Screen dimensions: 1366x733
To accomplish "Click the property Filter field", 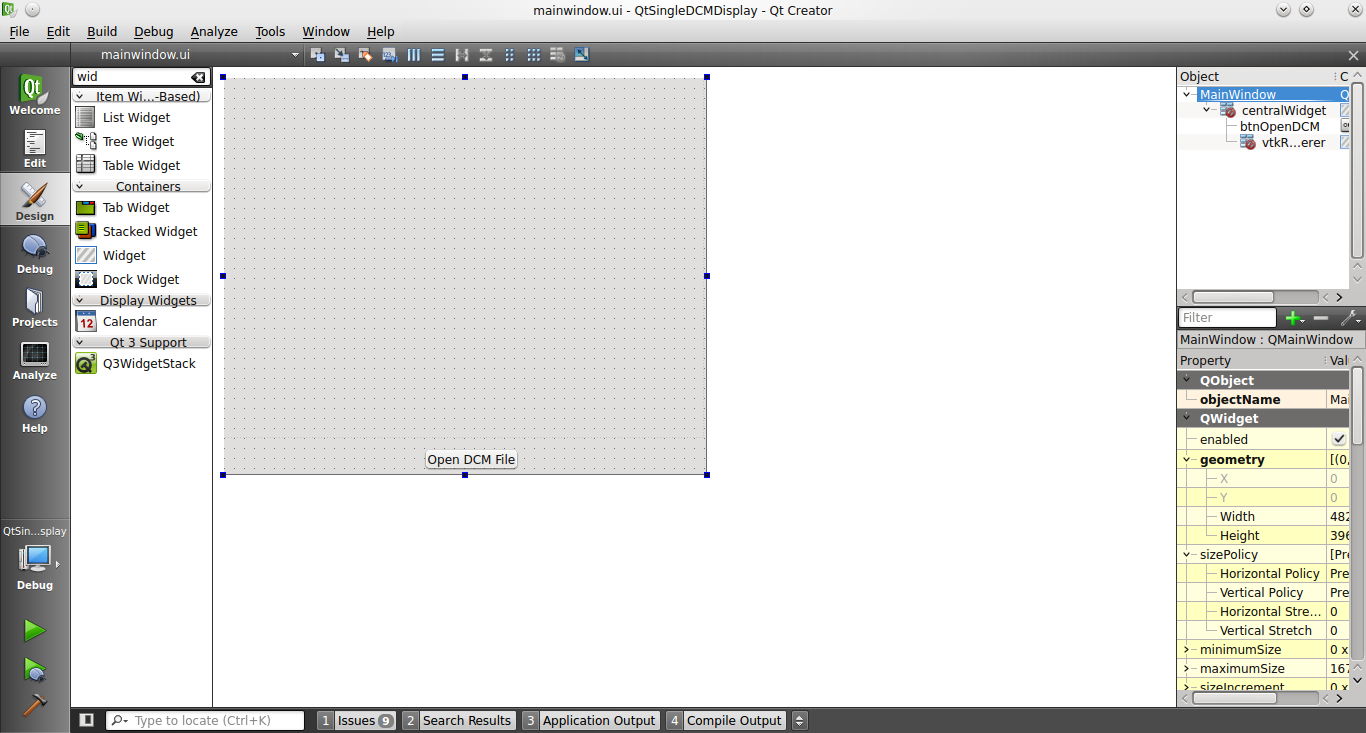I will [x=1228, y=318].
